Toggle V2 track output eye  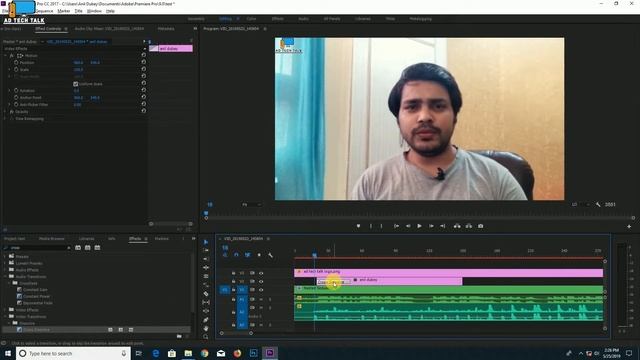(261, 281)
